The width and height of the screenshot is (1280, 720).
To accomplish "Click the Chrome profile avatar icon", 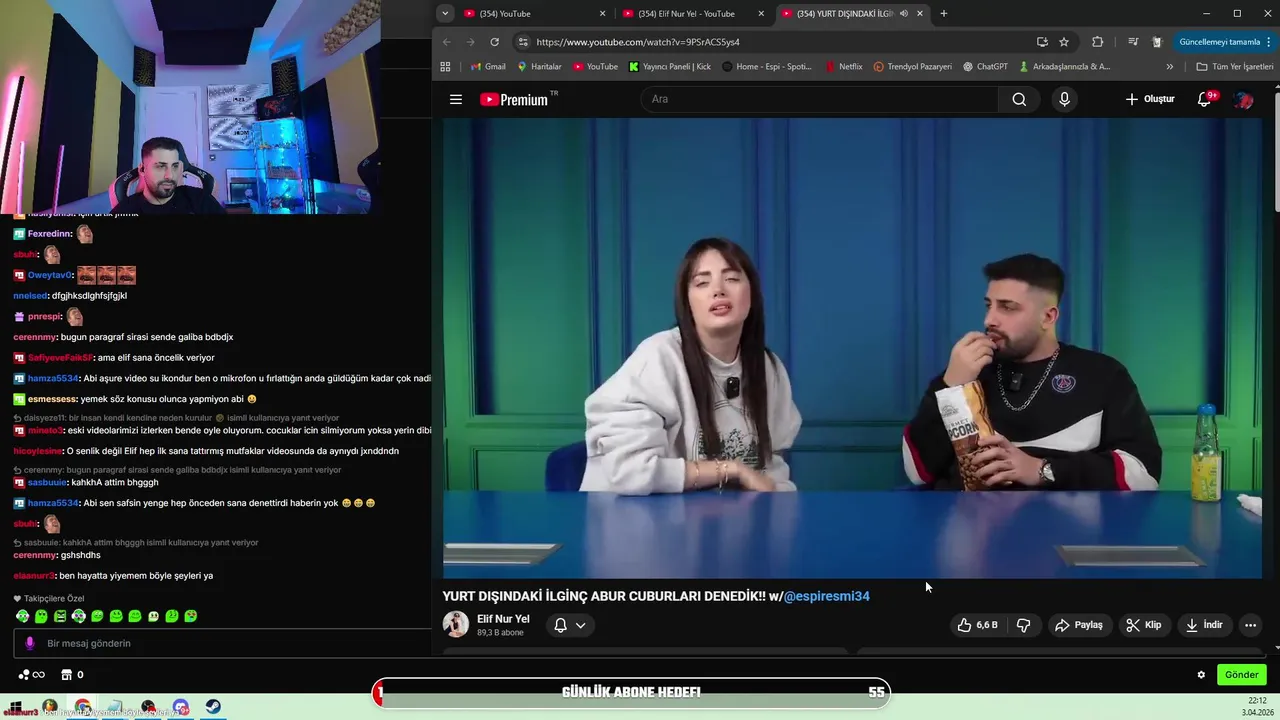I will pos(1157,42).
